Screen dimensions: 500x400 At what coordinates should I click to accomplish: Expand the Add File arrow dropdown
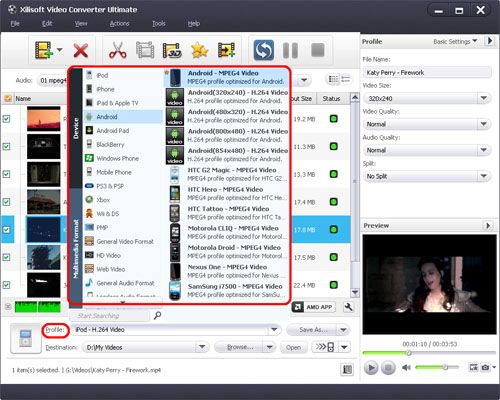tap(60, 50)
